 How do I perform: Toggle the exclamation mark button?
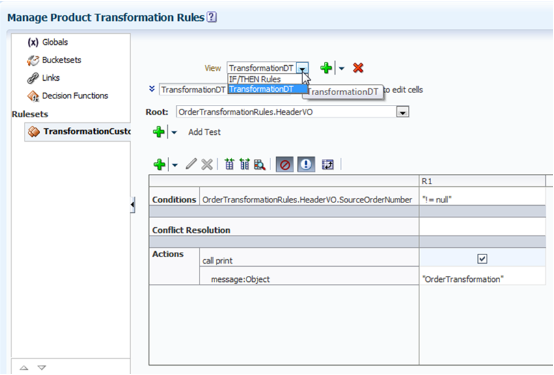tap(306, 164)
